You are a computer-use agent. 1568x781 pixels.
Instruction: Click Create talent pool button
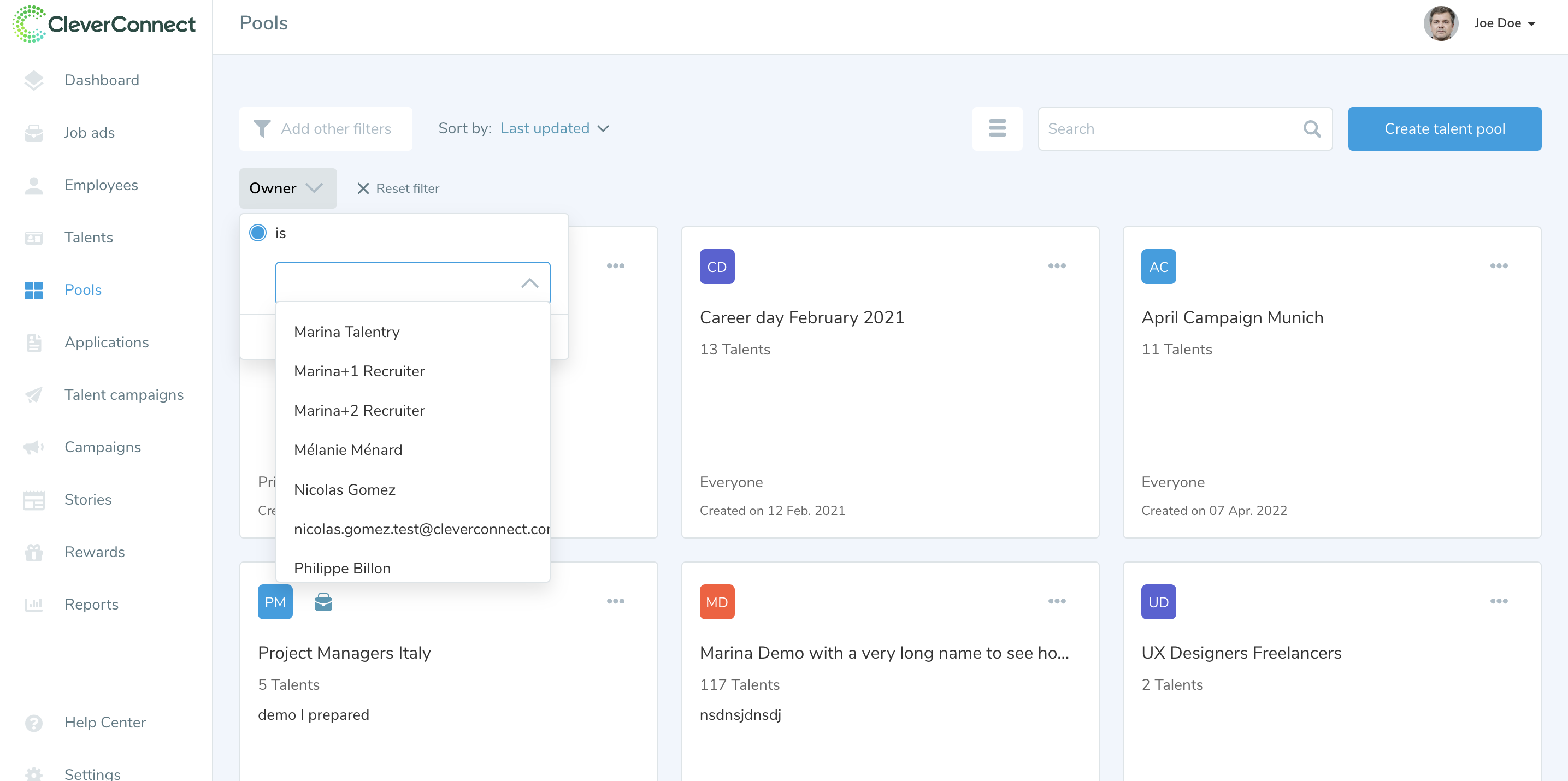(x=1444, y=128)
